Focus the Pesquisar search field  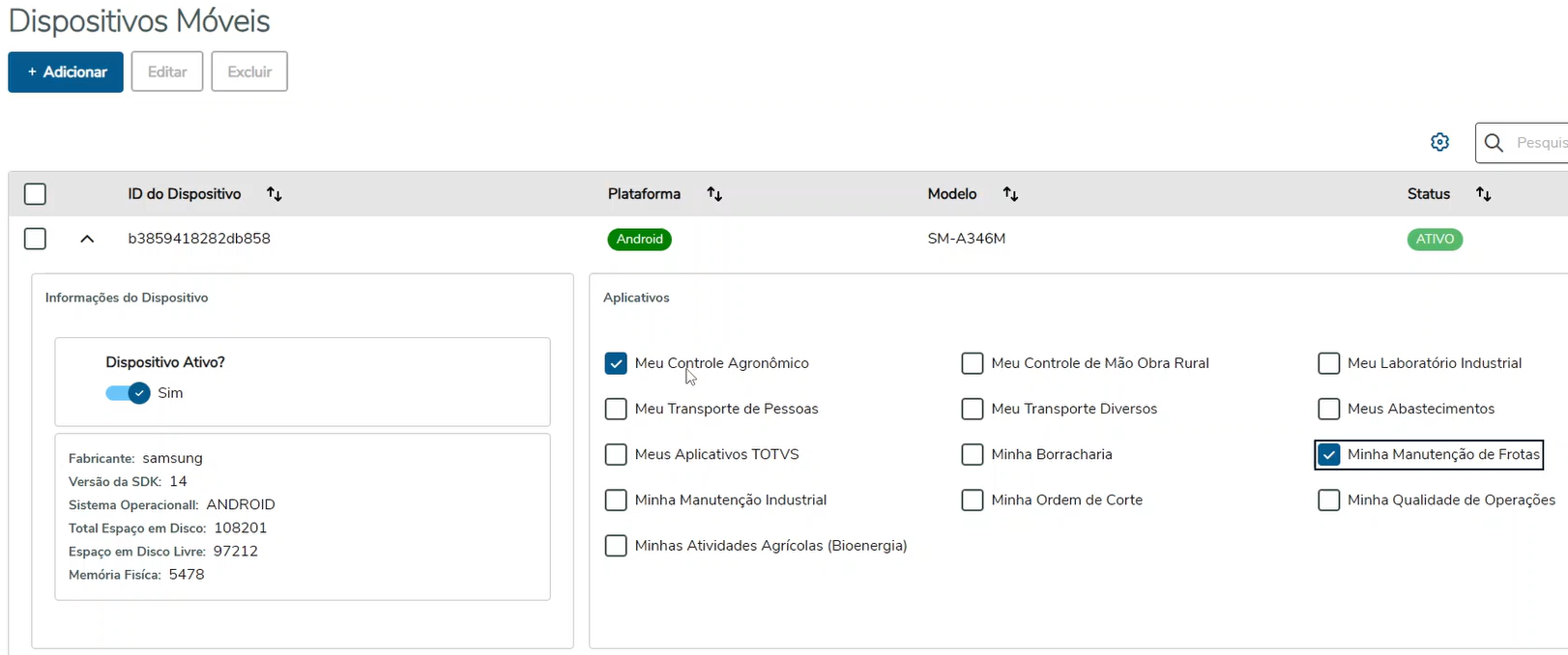click(x=1539, y=143)
